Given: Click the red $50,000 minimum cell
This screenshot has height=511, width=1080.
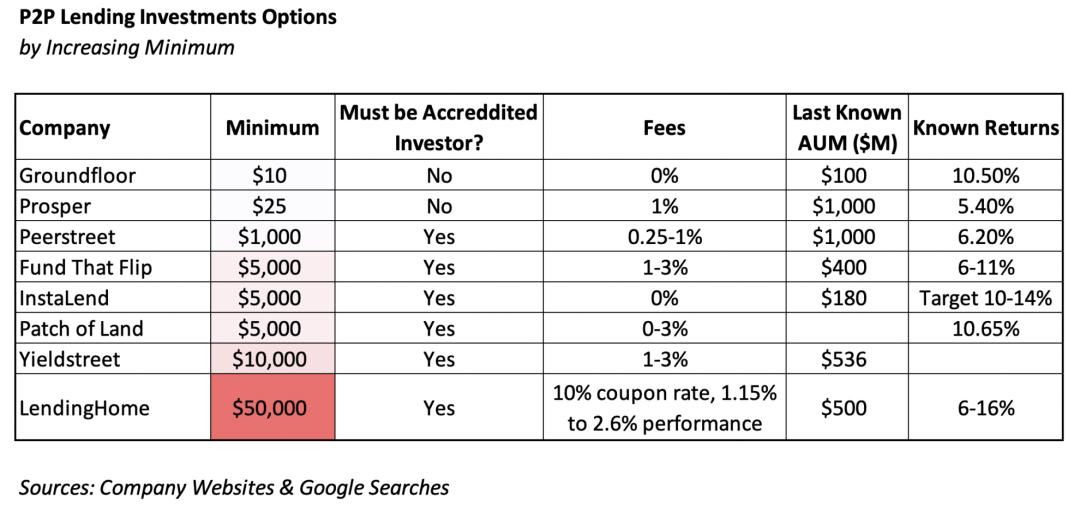Looking at the screenshot, I should (x=270, y=408).
